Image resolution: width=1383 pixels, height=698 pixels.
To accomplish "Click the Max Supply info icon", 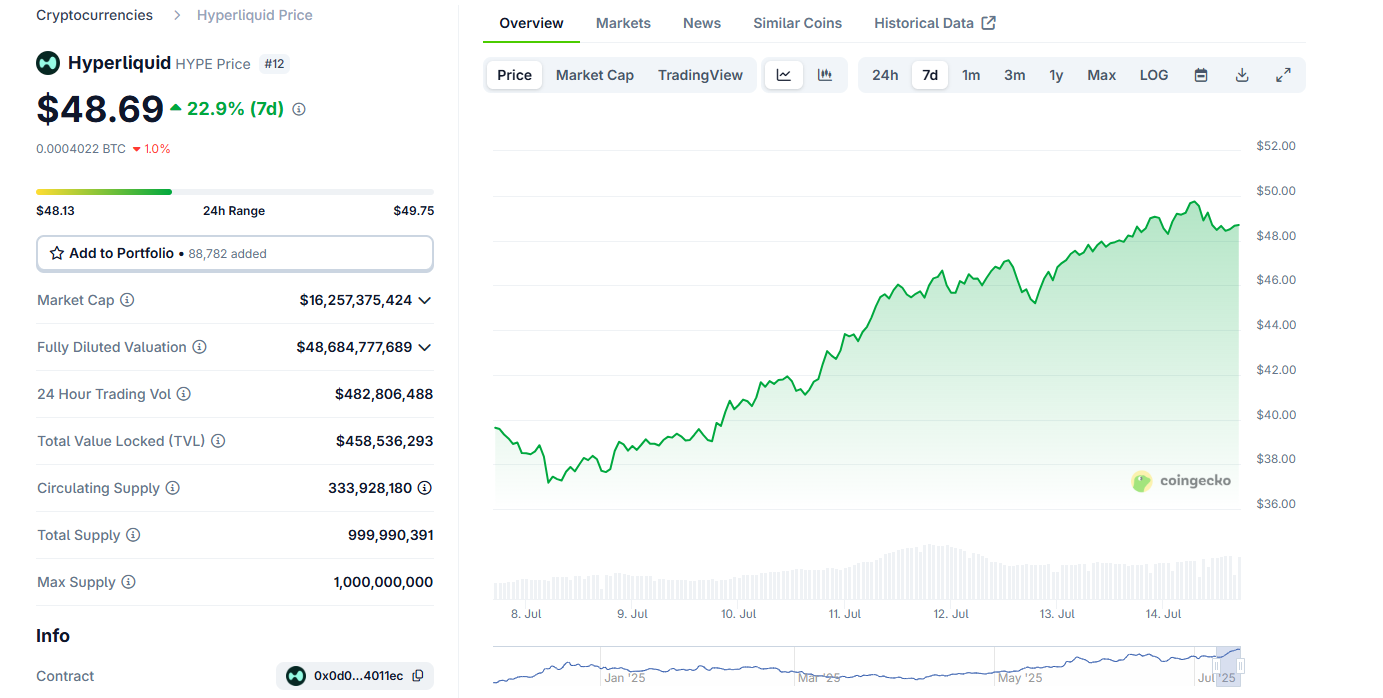I will [128, 582].
